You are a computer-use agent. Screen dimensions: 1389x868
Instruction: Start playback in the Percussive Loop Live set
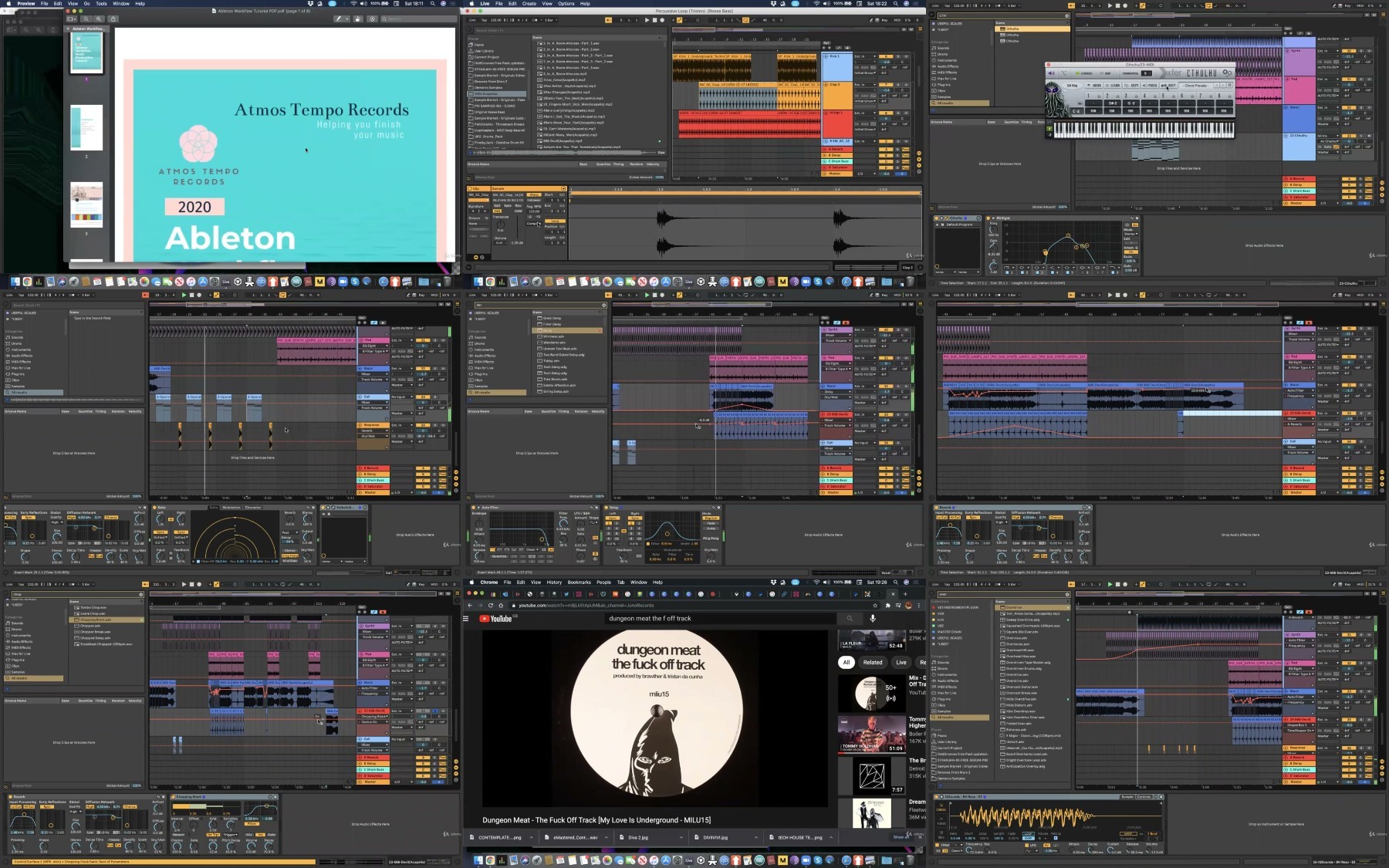647,20
